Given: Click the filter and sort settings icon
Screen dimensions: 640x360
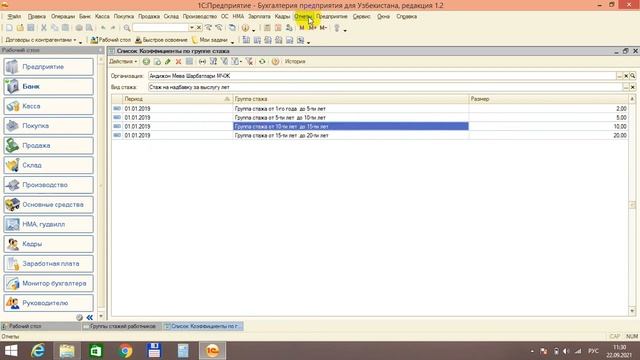Looking at the screenshot, I should 213,62.
